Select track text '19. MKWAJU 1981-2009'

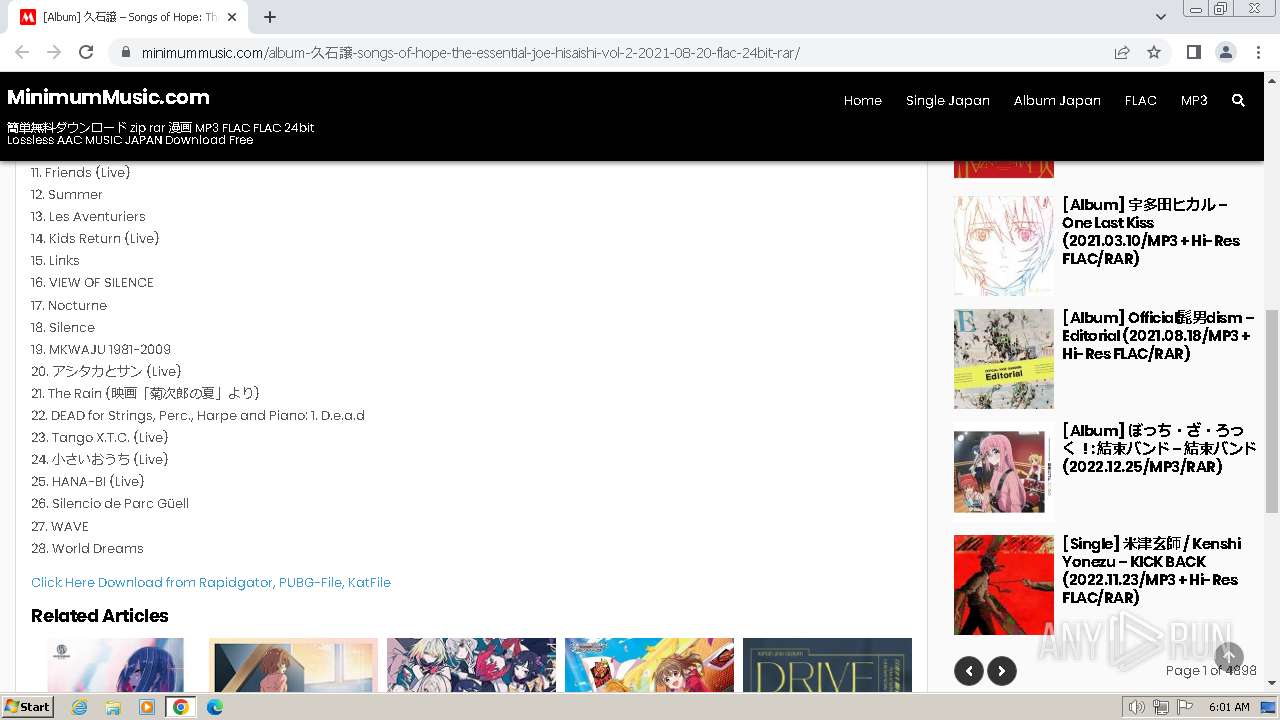101,349
